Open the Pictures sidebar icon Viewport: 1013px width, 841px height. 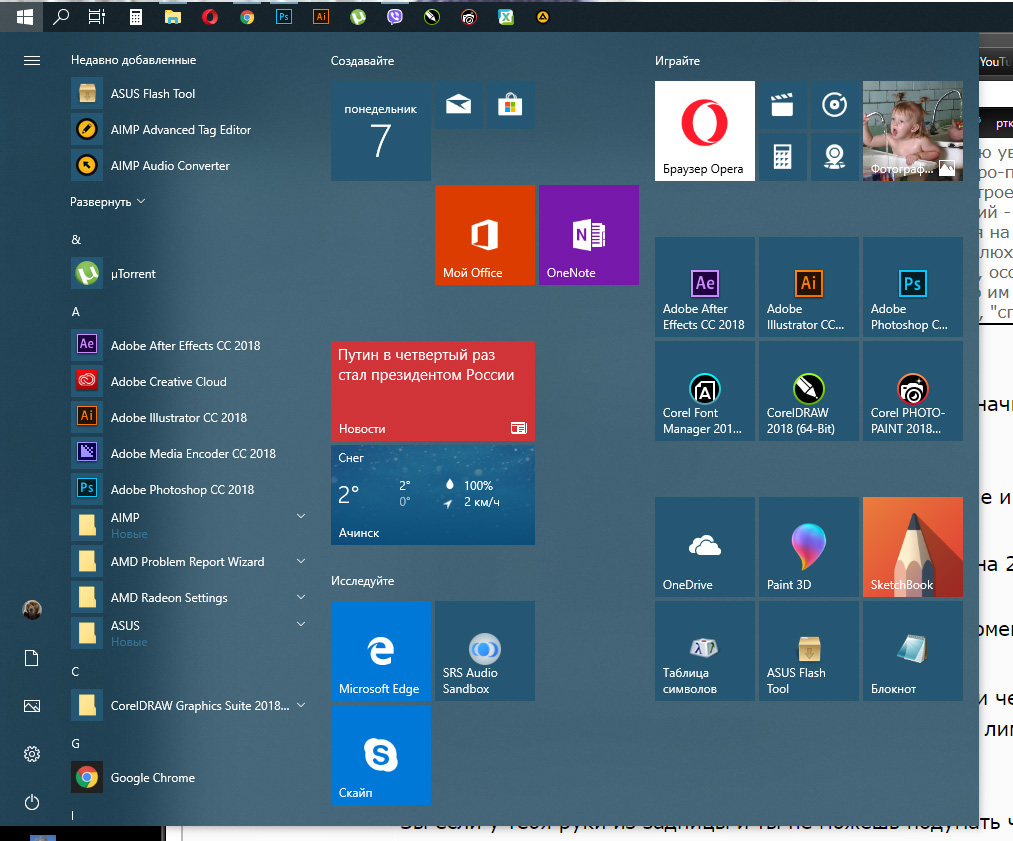[32, 706]
